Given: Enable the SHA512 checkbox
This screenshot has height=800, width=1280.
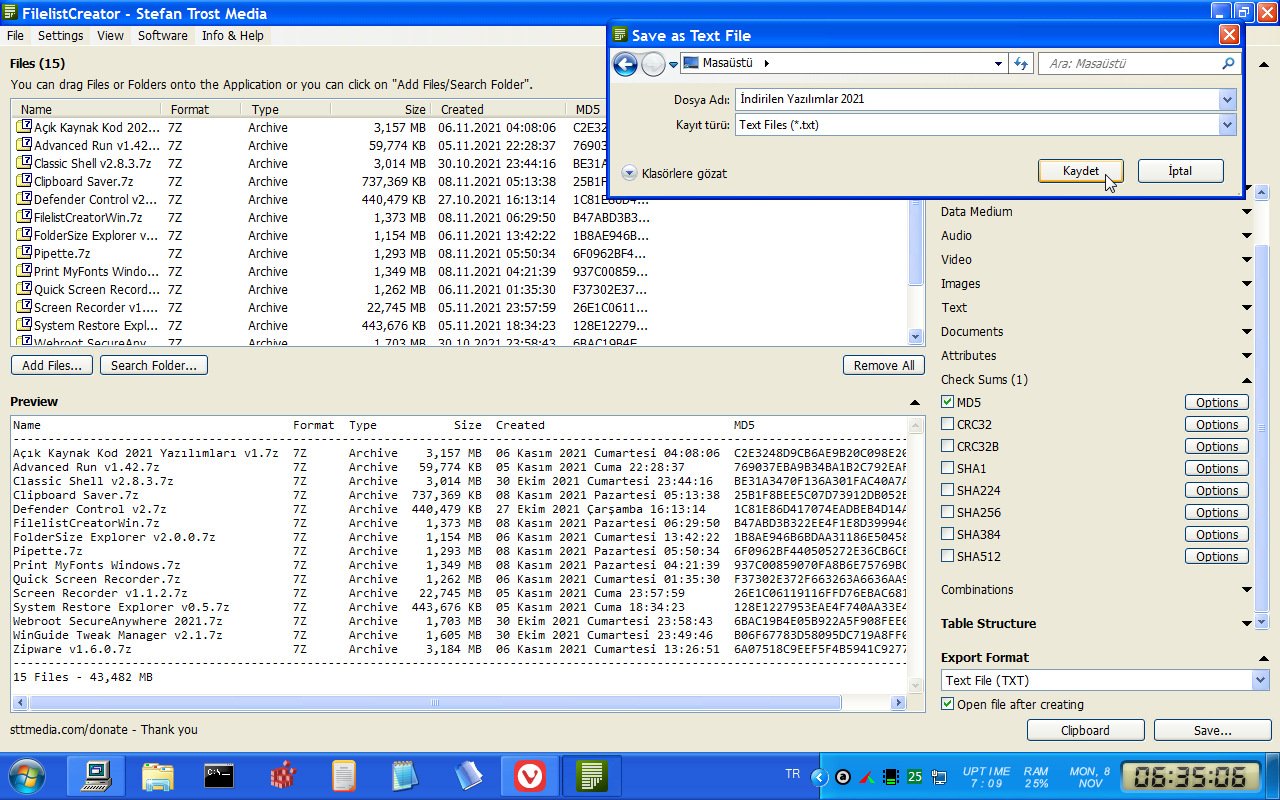Looking at the screenshot, I should (x=947, y=556).
